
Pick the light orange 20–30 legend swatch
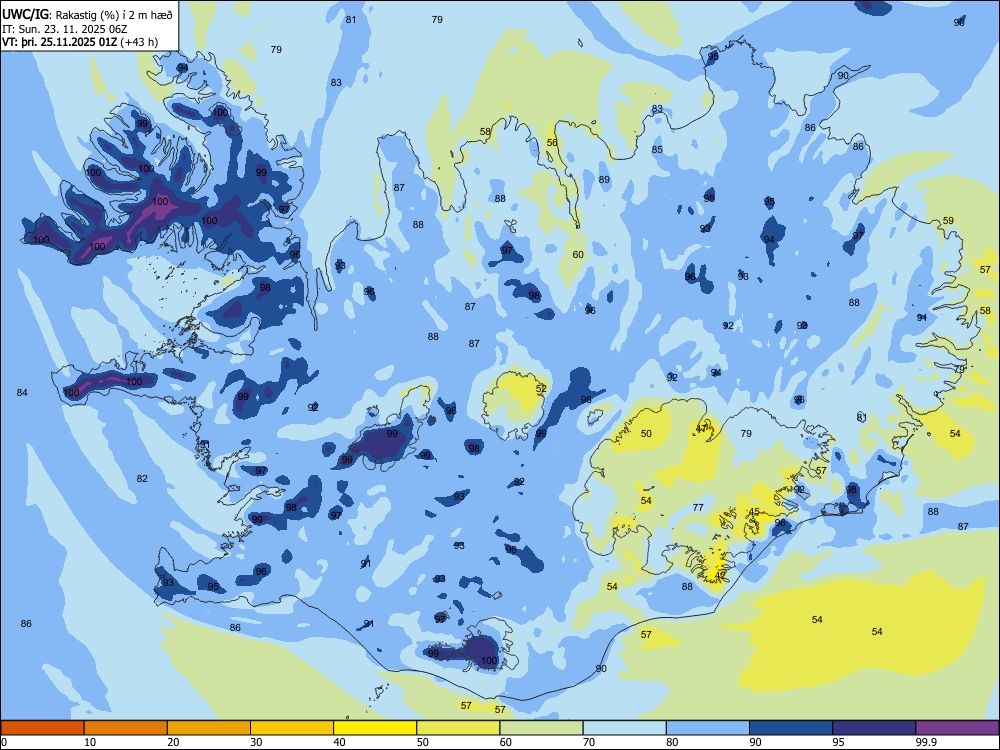click(209, 728)
